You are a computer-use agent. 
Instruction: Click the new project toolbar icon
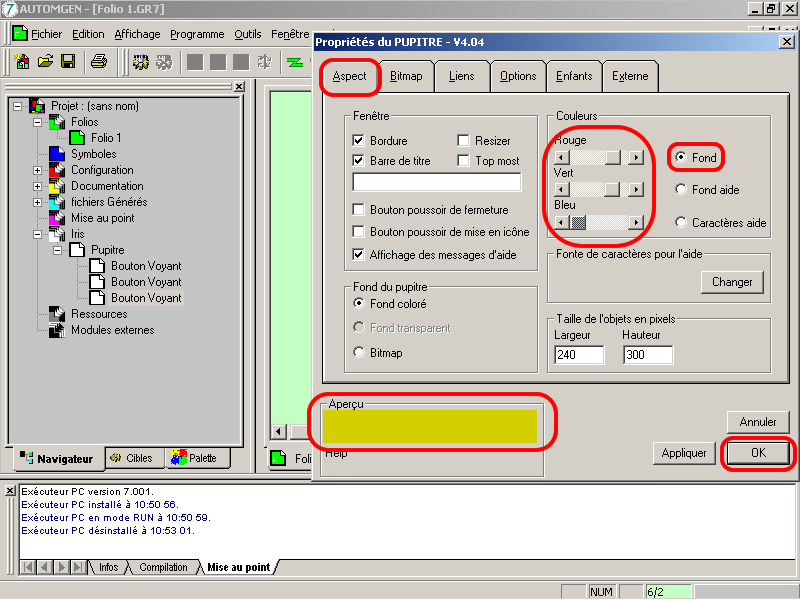click(x=22, y=62)
